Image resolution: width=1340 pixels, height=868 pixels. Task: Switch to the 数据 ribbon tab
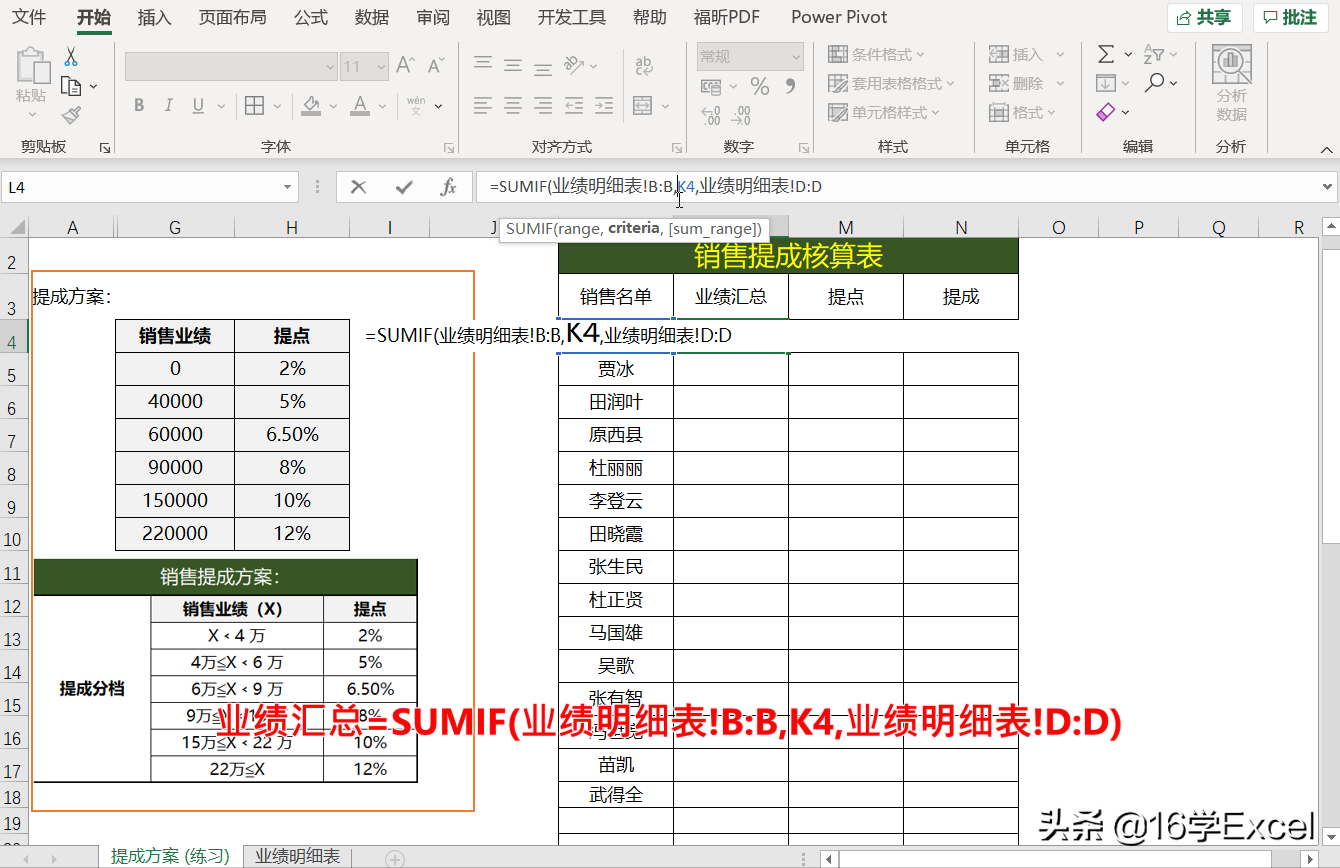tap(372, 18)
